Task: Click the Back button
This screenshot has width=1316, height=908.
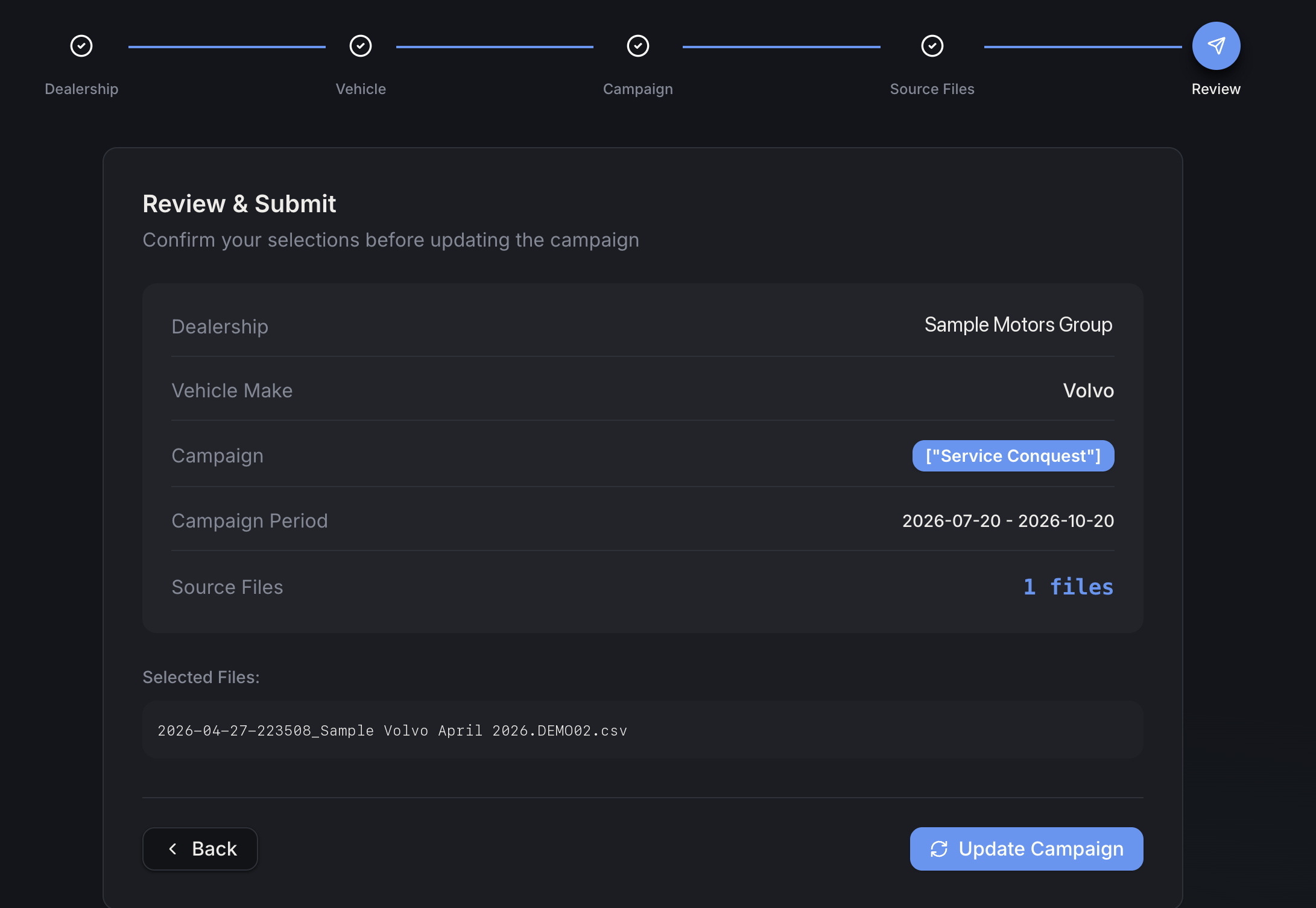Action: (200, 849)
